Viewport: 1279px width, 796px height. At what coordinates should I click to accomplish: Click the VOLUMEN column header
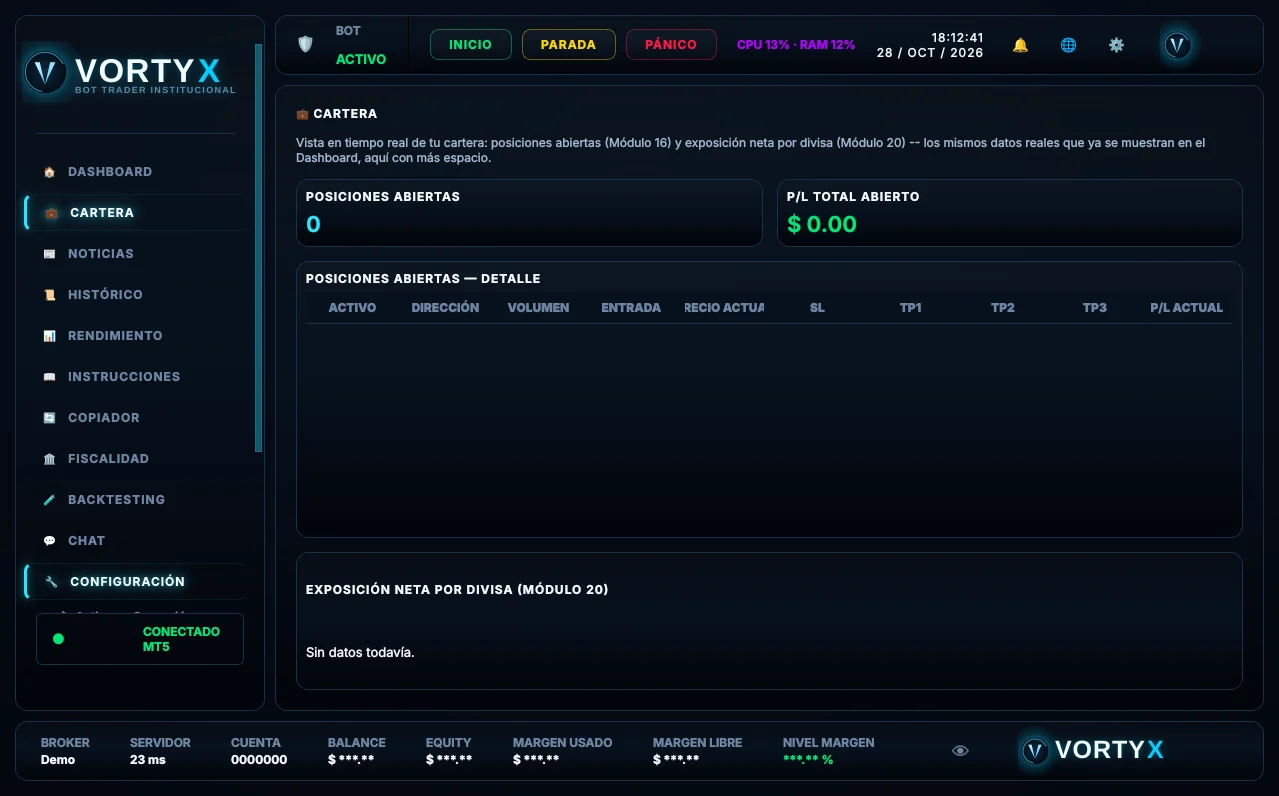538,308
